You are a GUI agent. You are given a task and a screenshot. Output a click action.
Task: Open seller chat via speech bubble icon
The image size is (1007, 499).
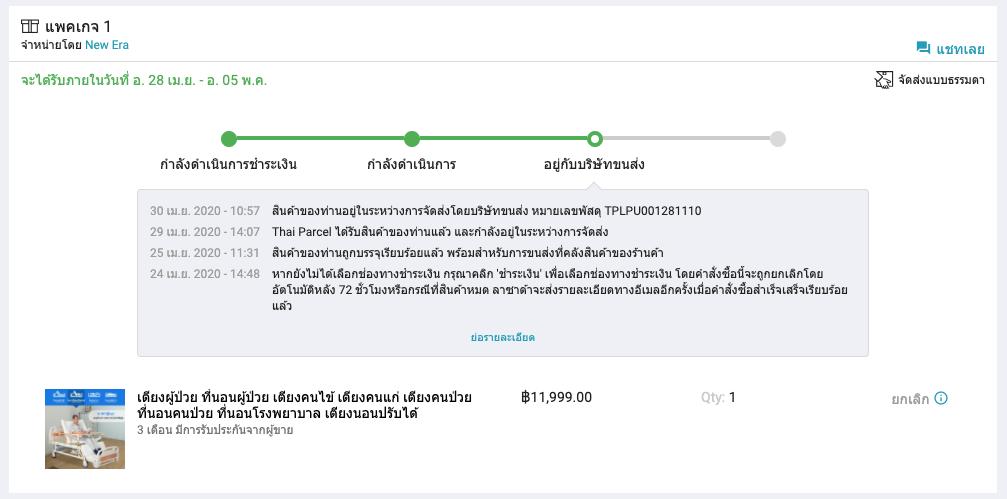pyautogui.click(x=923, y=48)
